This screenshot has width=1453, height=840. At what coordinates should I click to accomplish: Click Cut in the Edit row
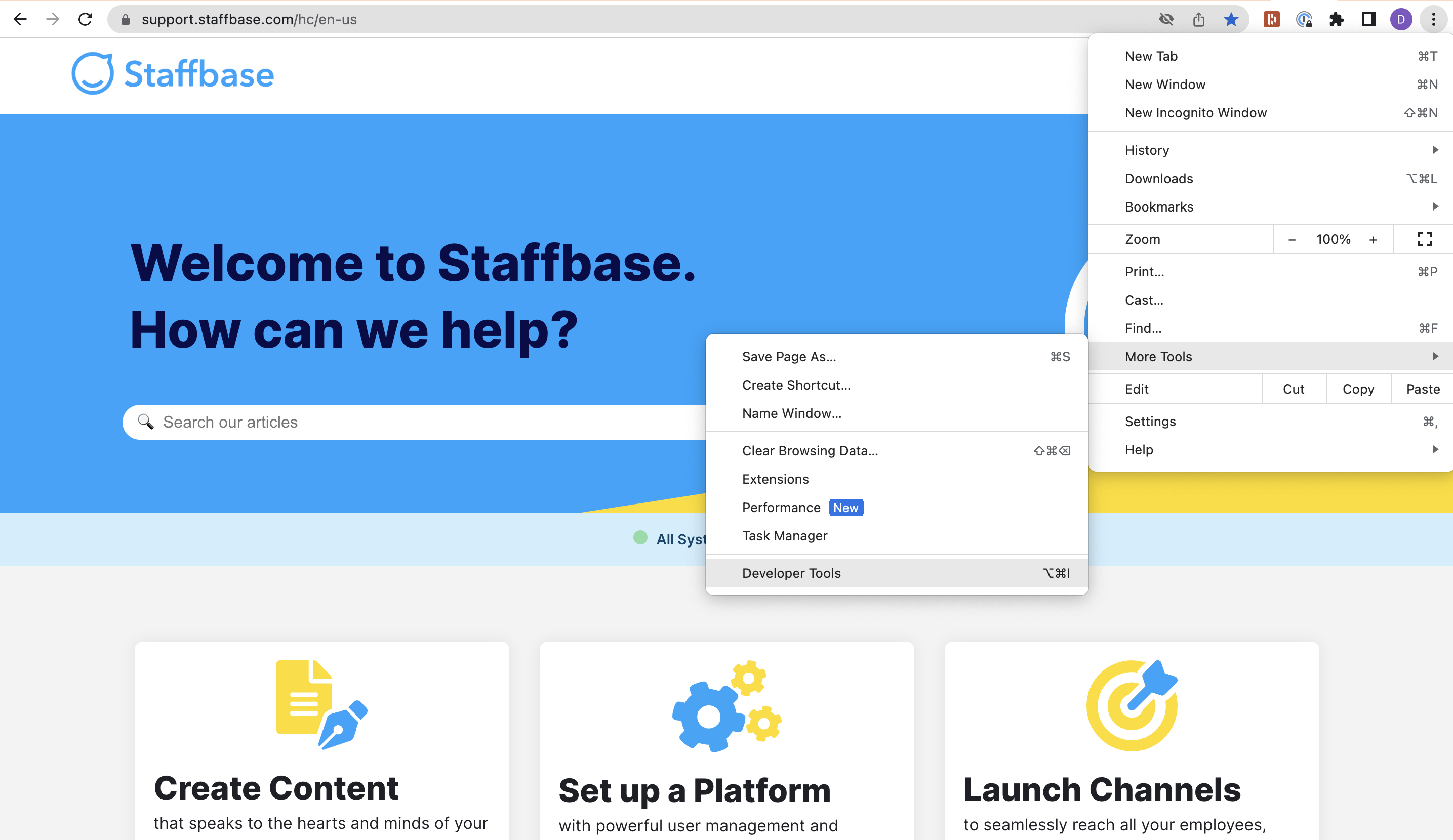[x=1294, y=389]
